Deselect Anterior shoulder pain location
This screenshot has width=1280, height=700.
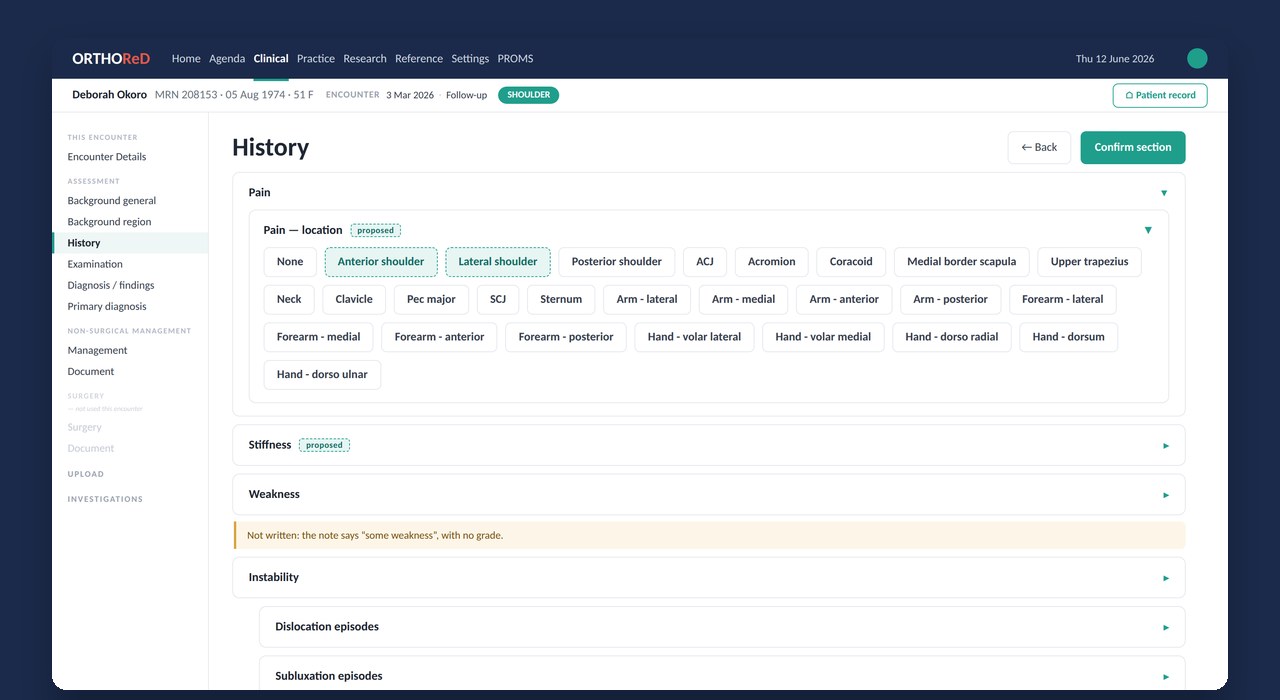click(381, 262)
